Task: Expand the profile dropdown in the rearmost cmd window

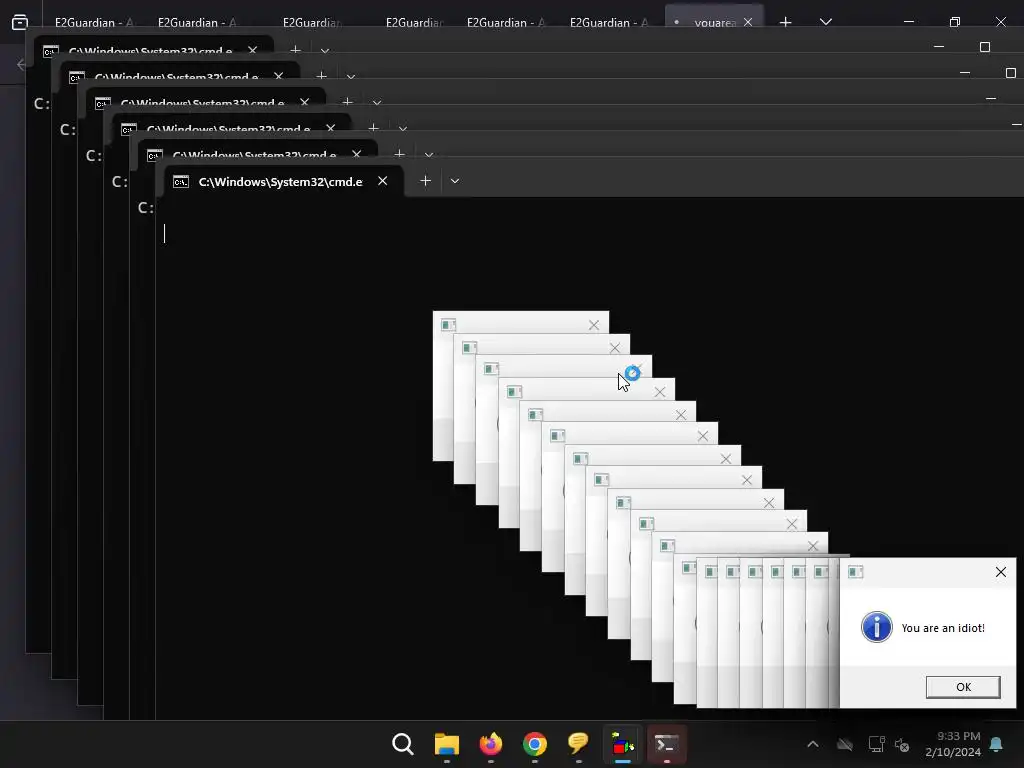Action: 325,50
